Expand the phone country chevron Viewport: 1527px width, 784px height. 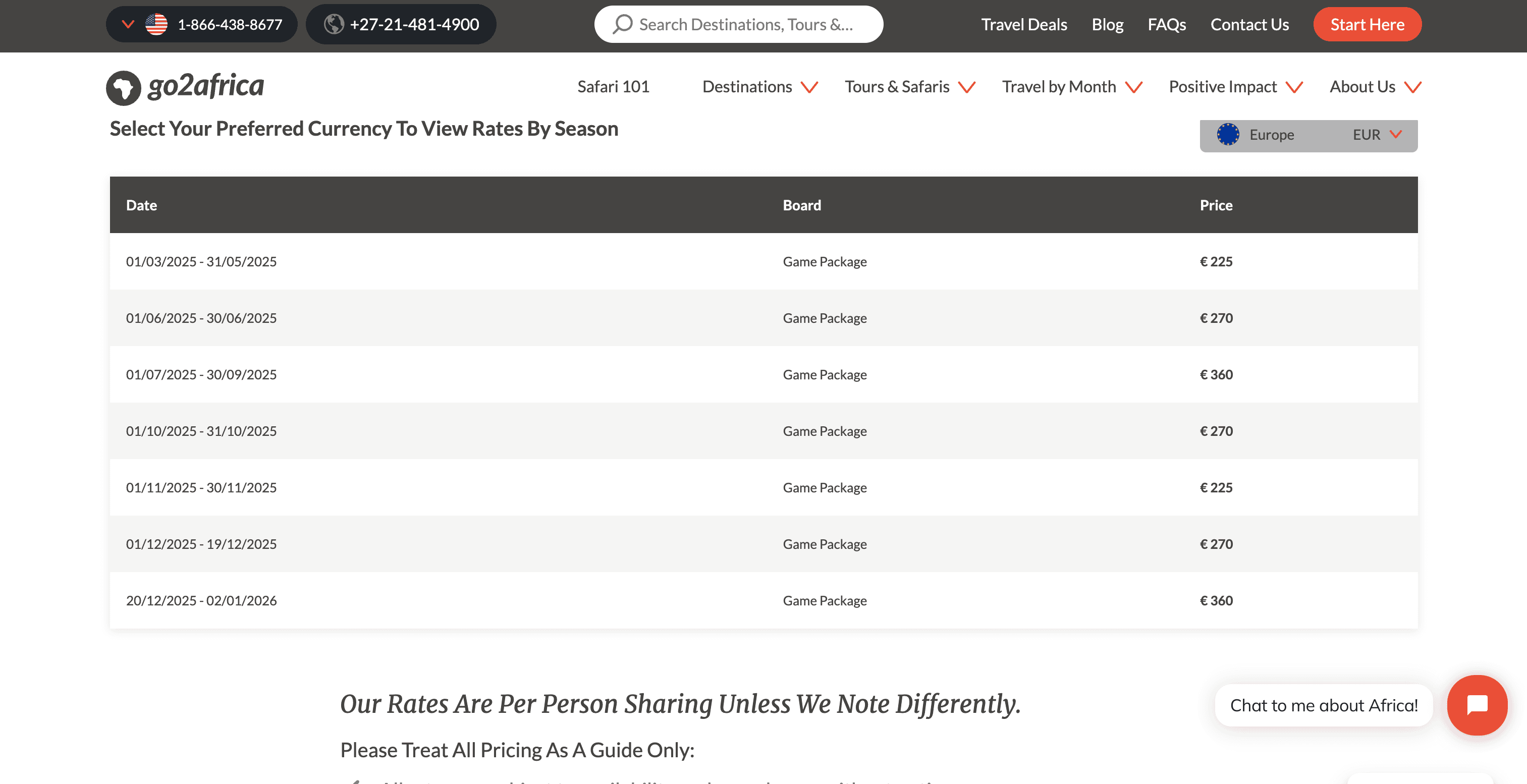(x=128, y=24)
